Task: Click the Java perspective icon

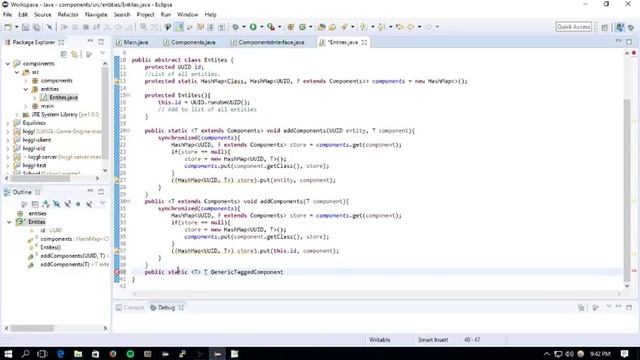Action: click(620, 27)
